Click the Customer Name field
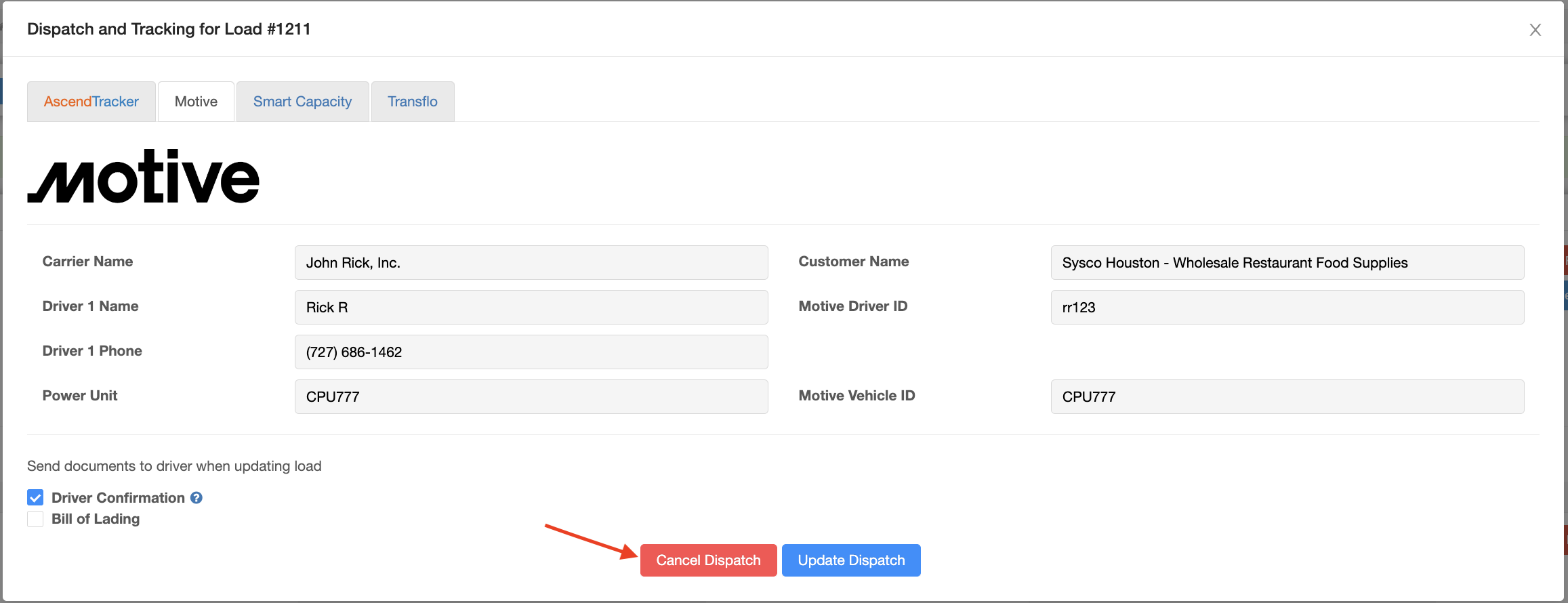The width and height of the screenshot is (1568, 603). click(1287, 262)
